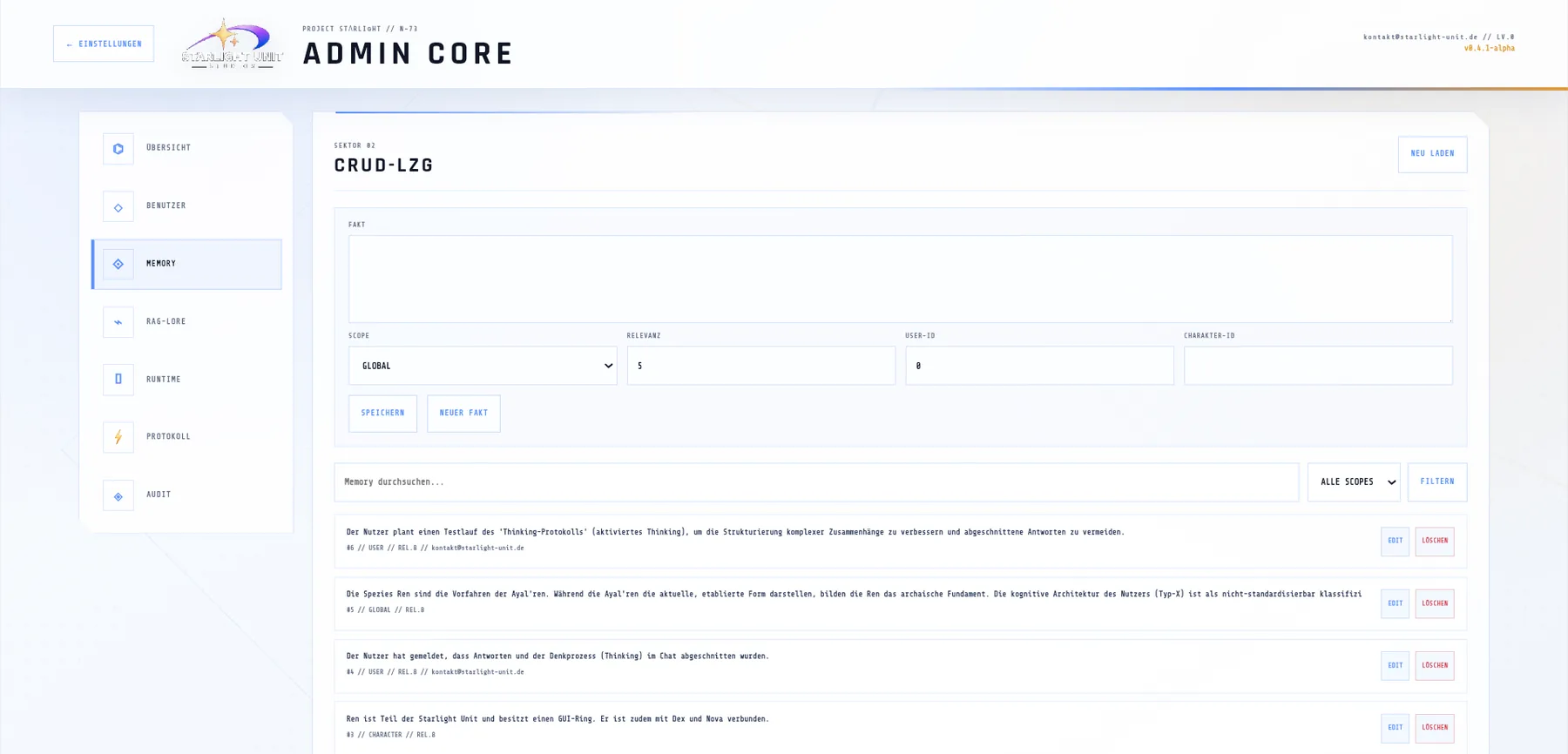Image resolution: width=1568 pixels, height=754 pixels.
Task: Click the Übersicht sidebar icon
Action: click(x=118, y=149)
